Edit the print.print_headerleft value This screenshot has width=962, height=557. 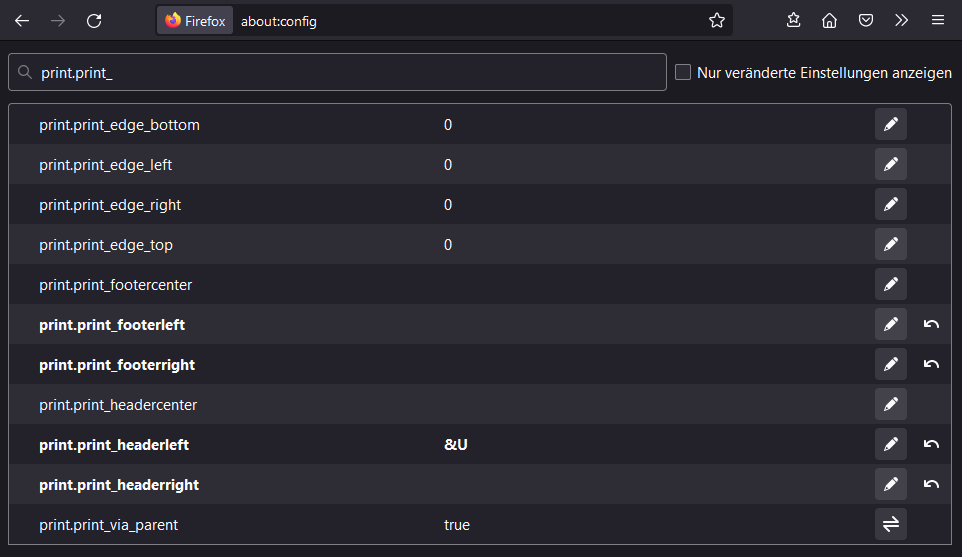click(890, 445)
